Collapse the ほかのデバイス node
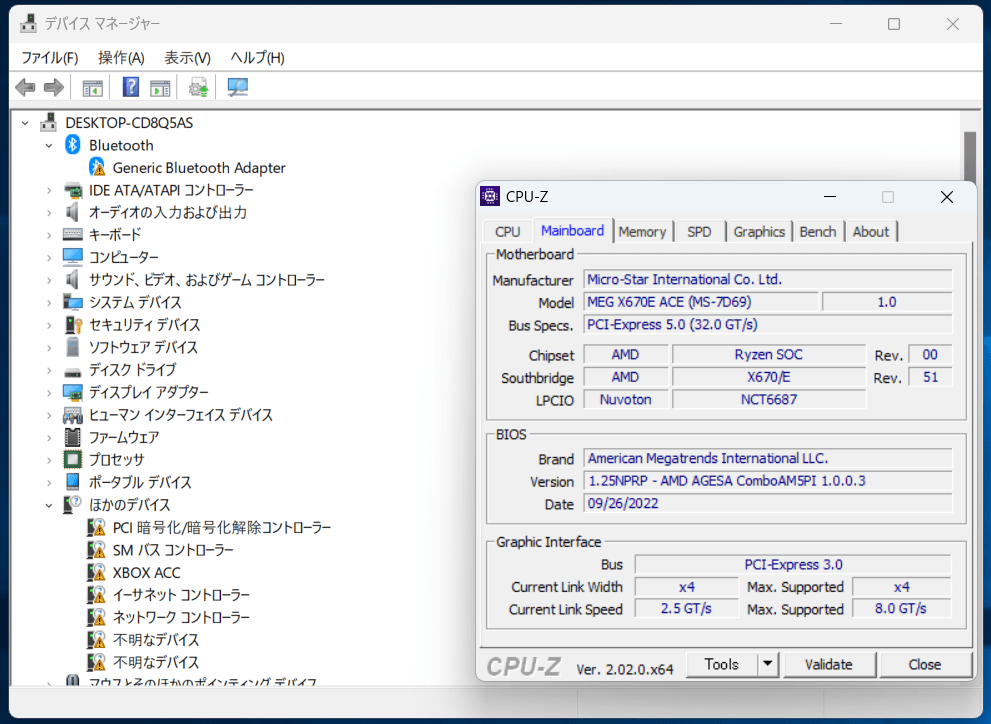This screenshot has width=991, height=724. (x=49, y=505)
